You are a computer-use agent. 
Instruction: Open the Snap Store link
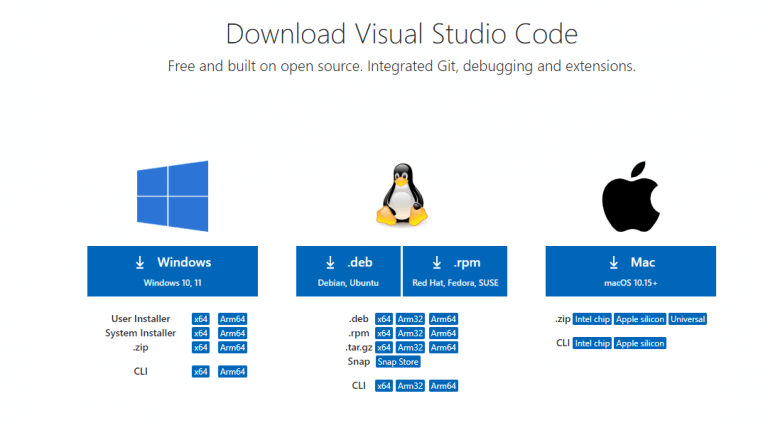pyautogui.click(x=398, y=361)
